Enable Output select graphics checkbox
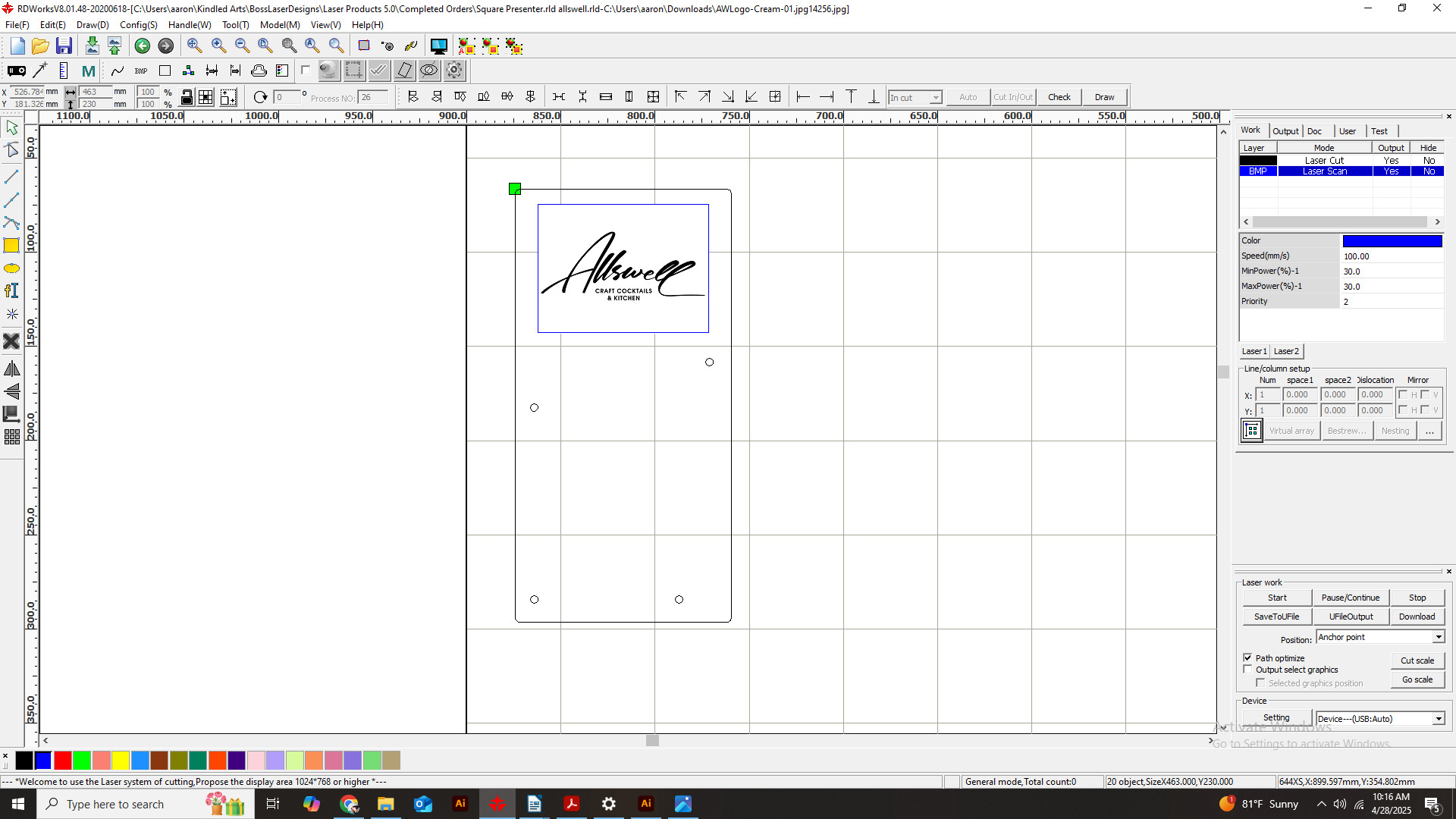1456x819 pixels. (x=1247, y=670)
